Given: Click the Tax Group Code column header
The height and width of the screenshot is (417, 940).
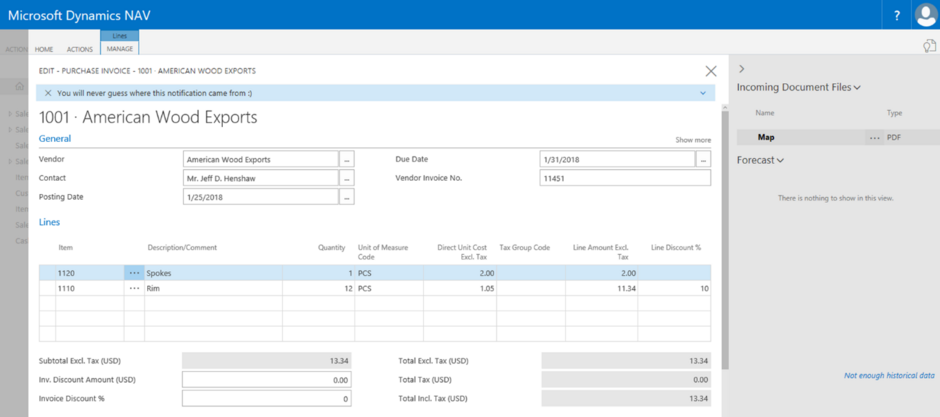Looking at the screenshot, I should pyautogui.click(x=525, y=247).
